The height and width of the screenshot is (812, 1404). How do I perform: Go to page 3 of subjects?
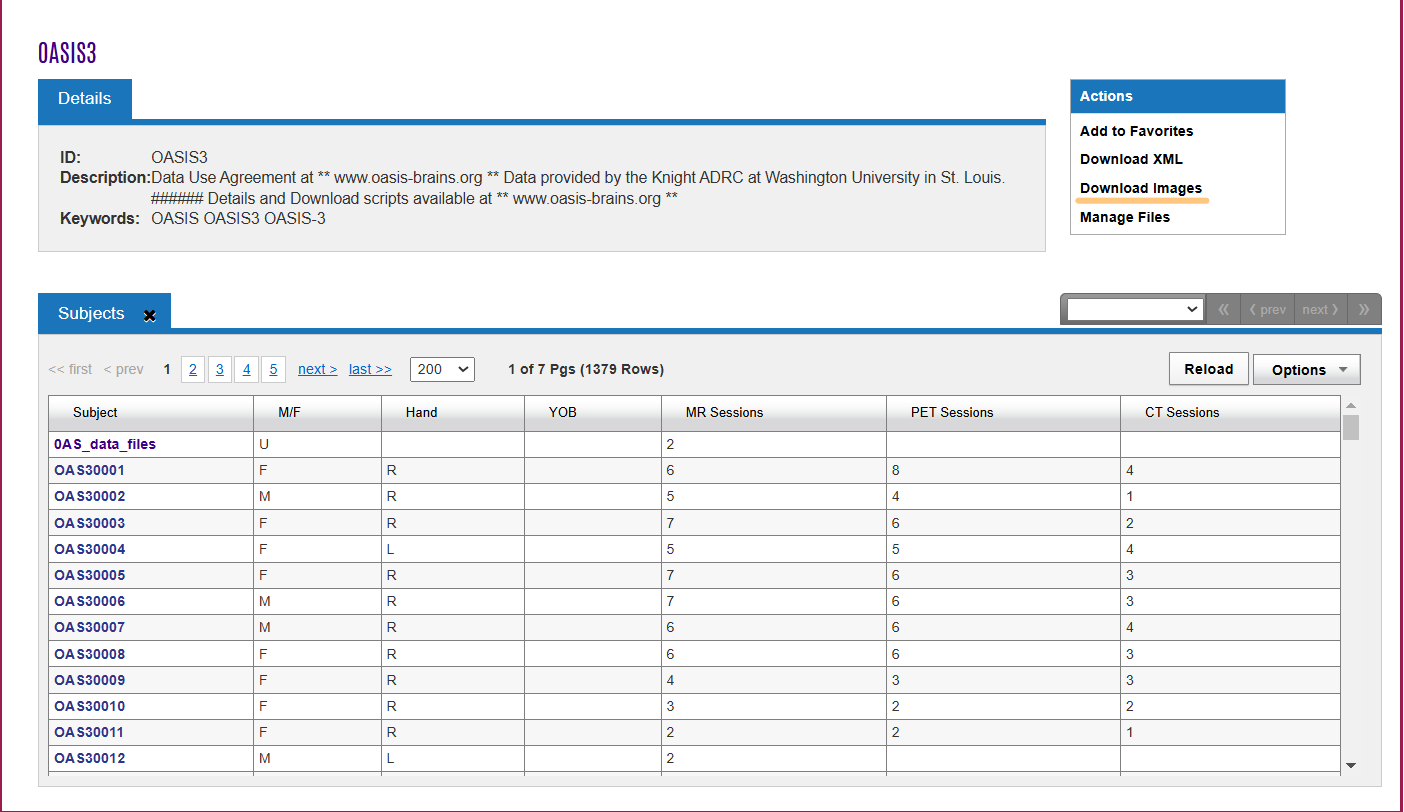click(220, 369)
